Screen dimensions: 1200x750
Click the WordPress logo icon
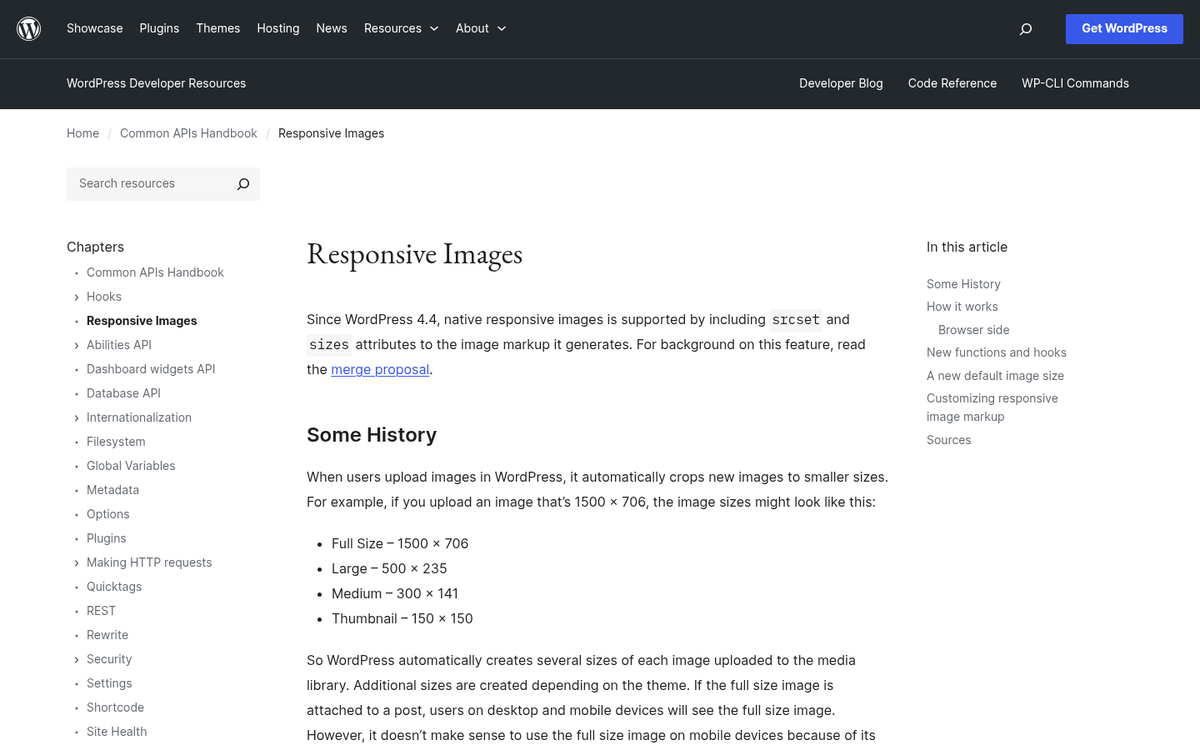[28, 28]
